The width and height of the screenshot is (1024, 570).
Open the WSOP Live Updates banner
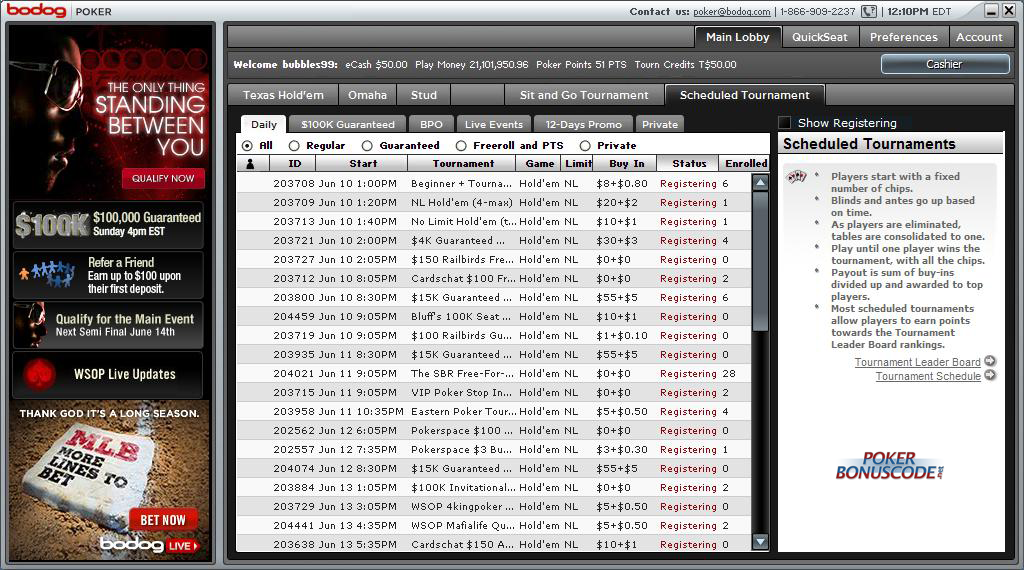coord(108,374)
